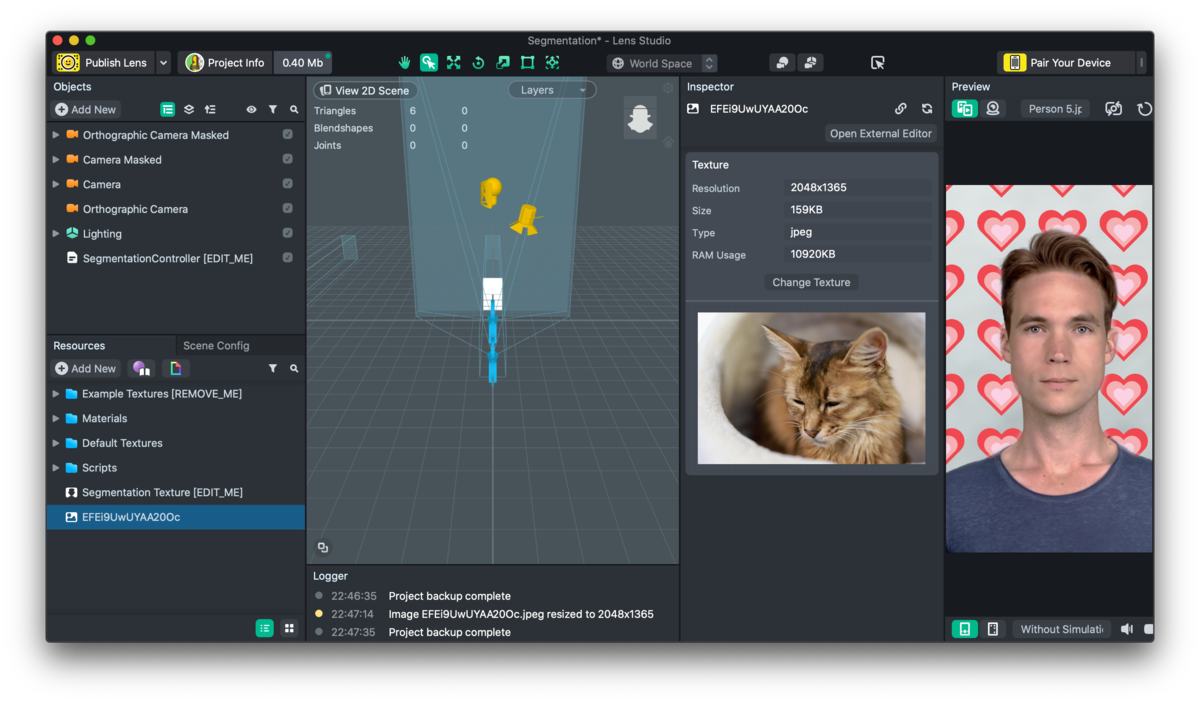Uncheck the Orthographic Camera Masked checkbox
This screenshot has width=1200, height=703.
click(287, 135)
